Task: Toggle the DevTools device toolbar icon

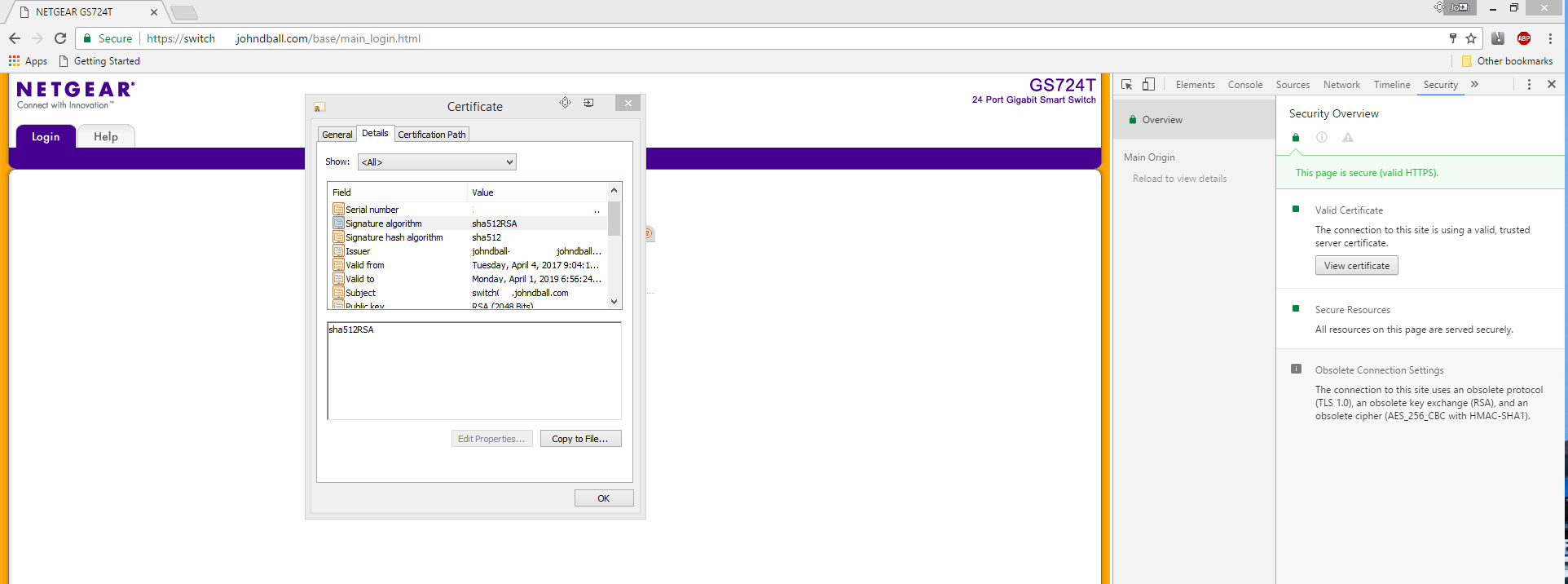Action: [1148, 85]
